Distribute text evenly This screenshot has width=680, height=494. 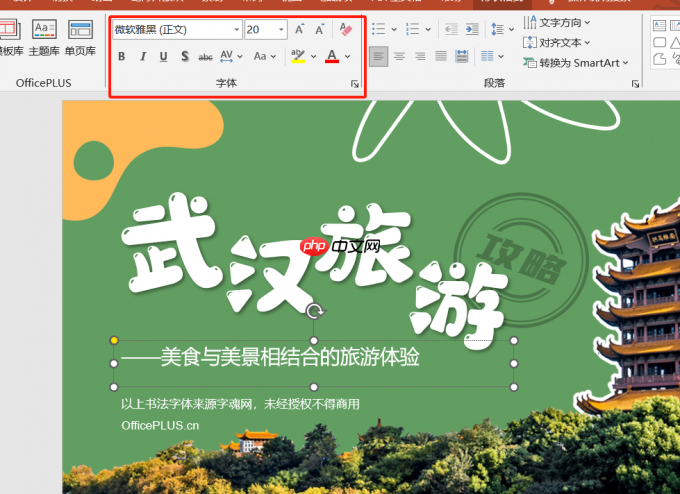(x=461, y=56)
